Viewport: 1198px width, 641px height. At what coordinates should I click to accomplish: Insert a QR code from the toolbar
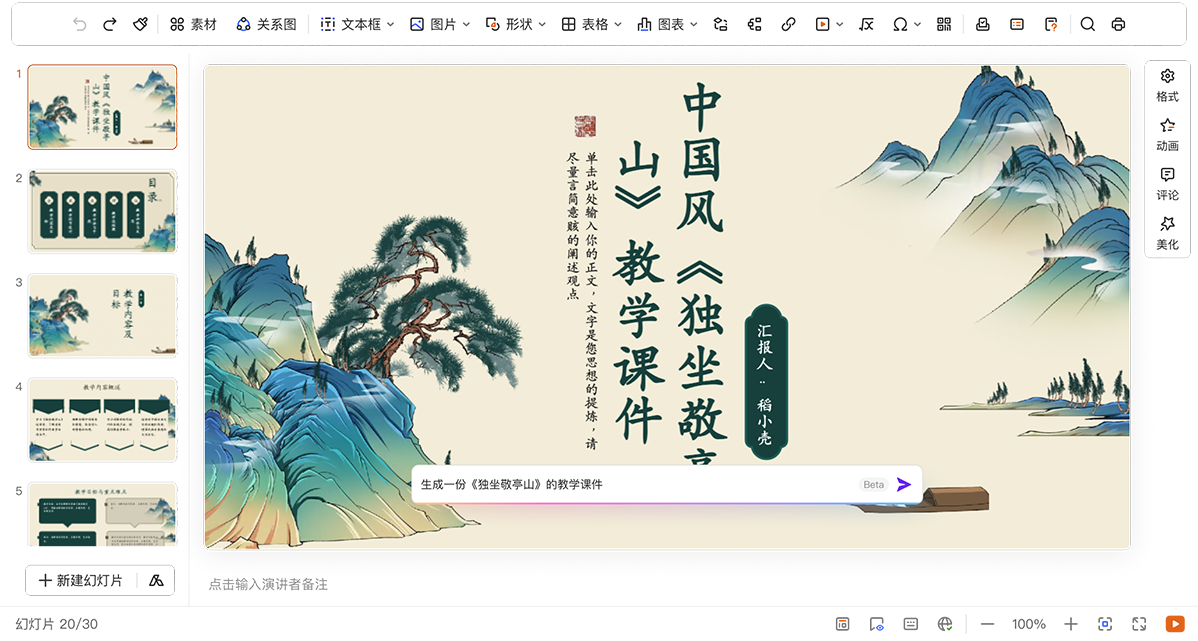click(944, 24)
